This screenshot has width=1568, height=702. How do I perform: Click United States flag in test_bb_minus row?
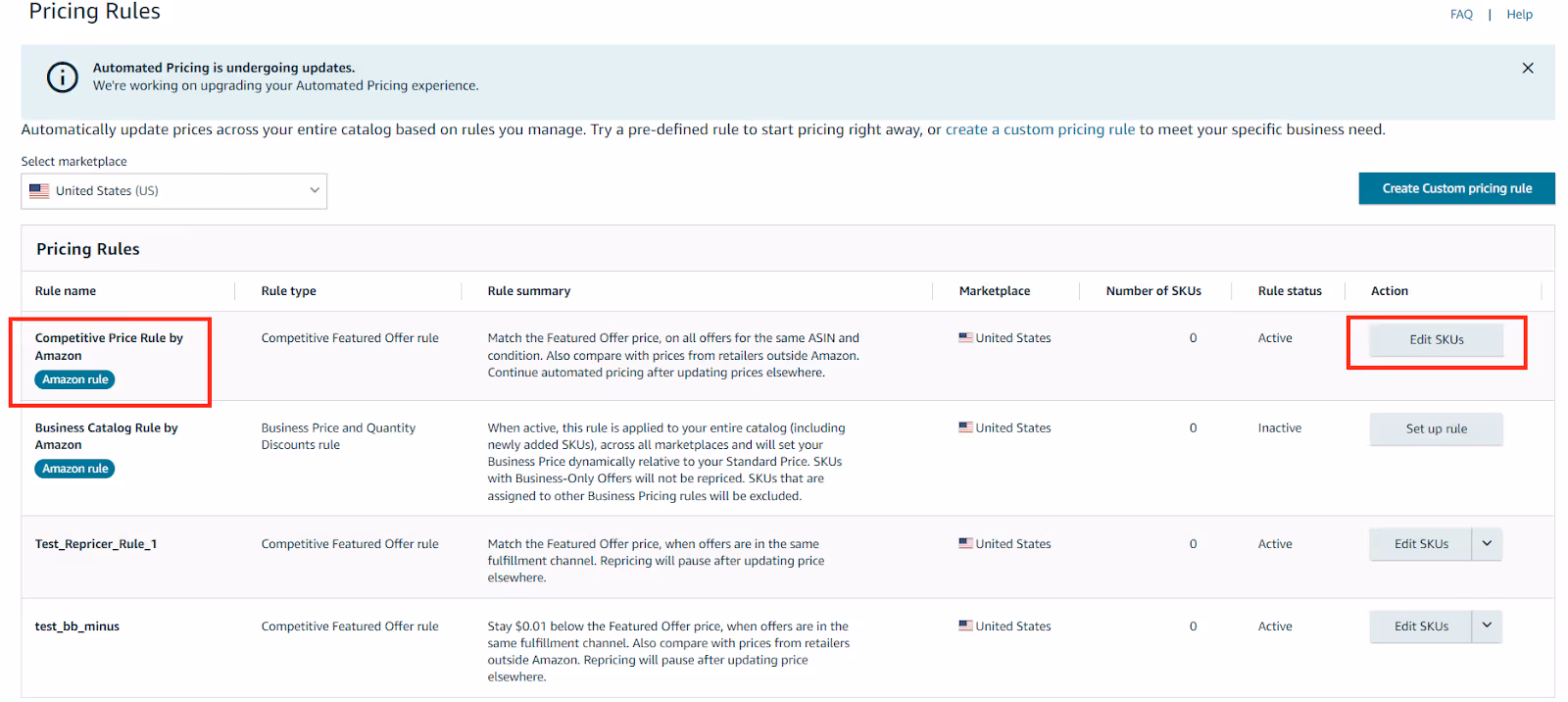[966, 626]
